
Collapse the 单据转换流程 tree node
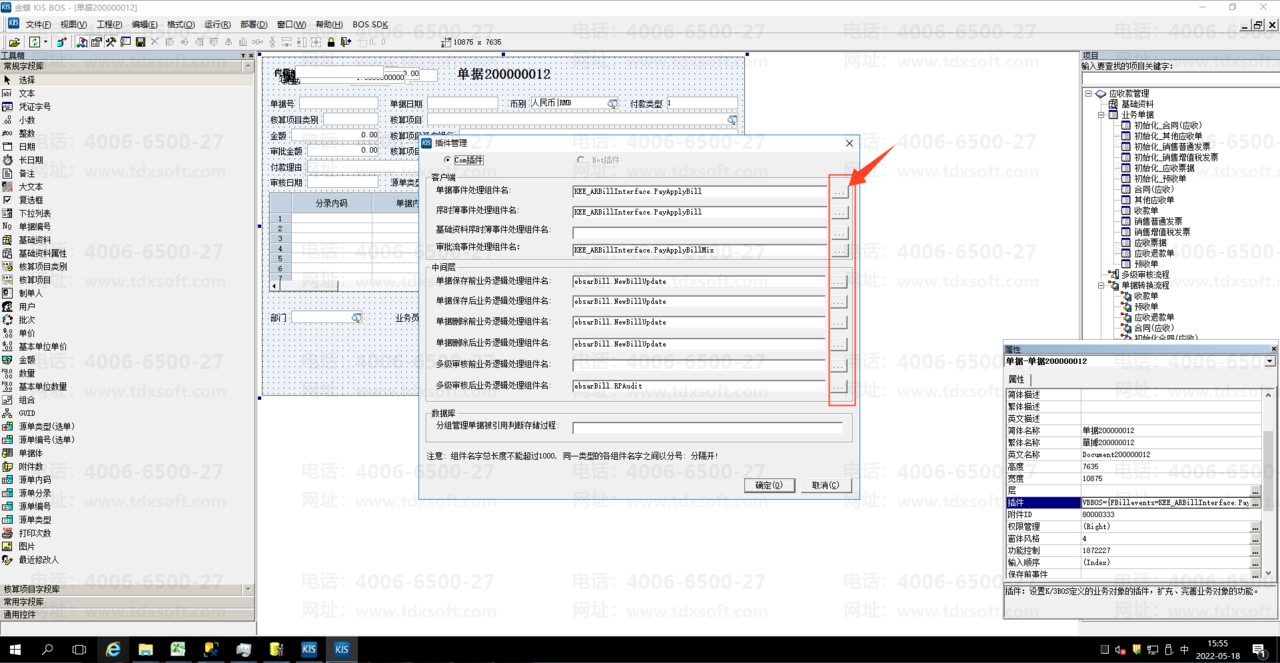(1100, 285)
